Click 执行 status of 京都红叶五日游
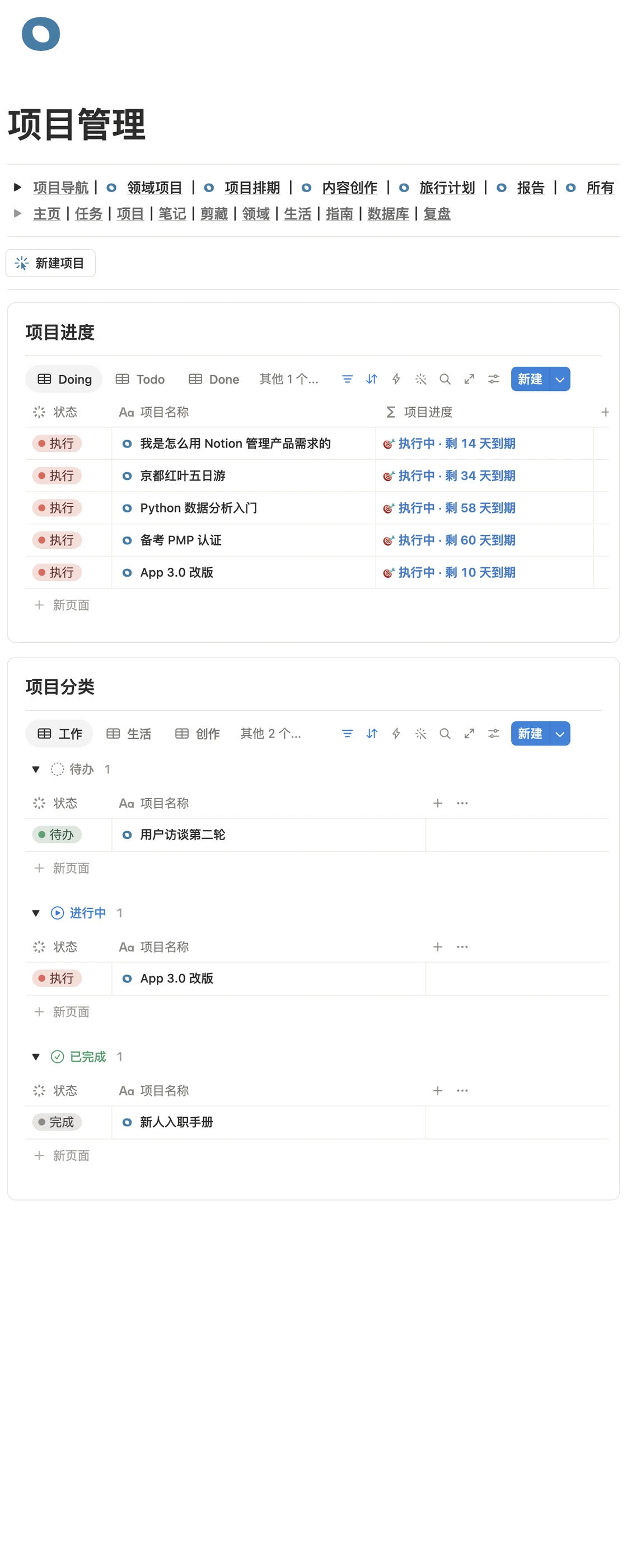The height and width of the screenshot is (1568, 627). point(57,475)
